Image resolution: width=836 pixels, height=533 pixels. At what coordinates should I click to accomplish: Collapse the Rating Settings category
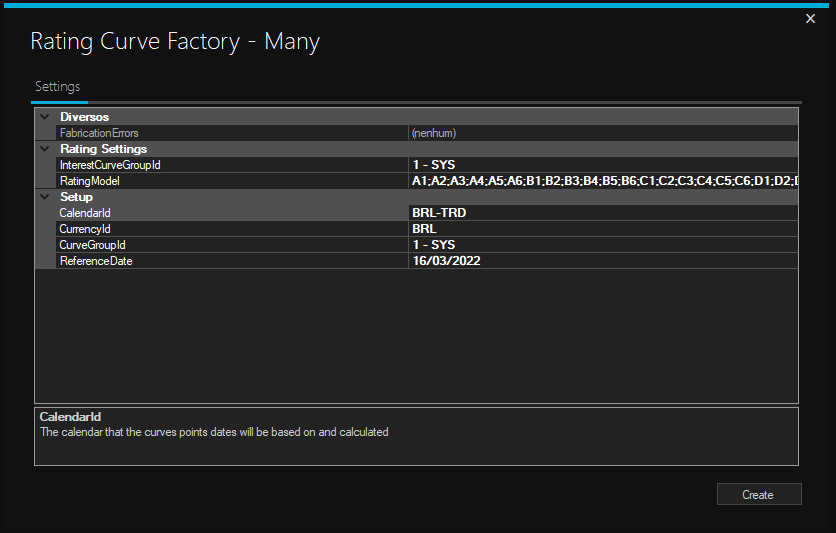point(44,149)
